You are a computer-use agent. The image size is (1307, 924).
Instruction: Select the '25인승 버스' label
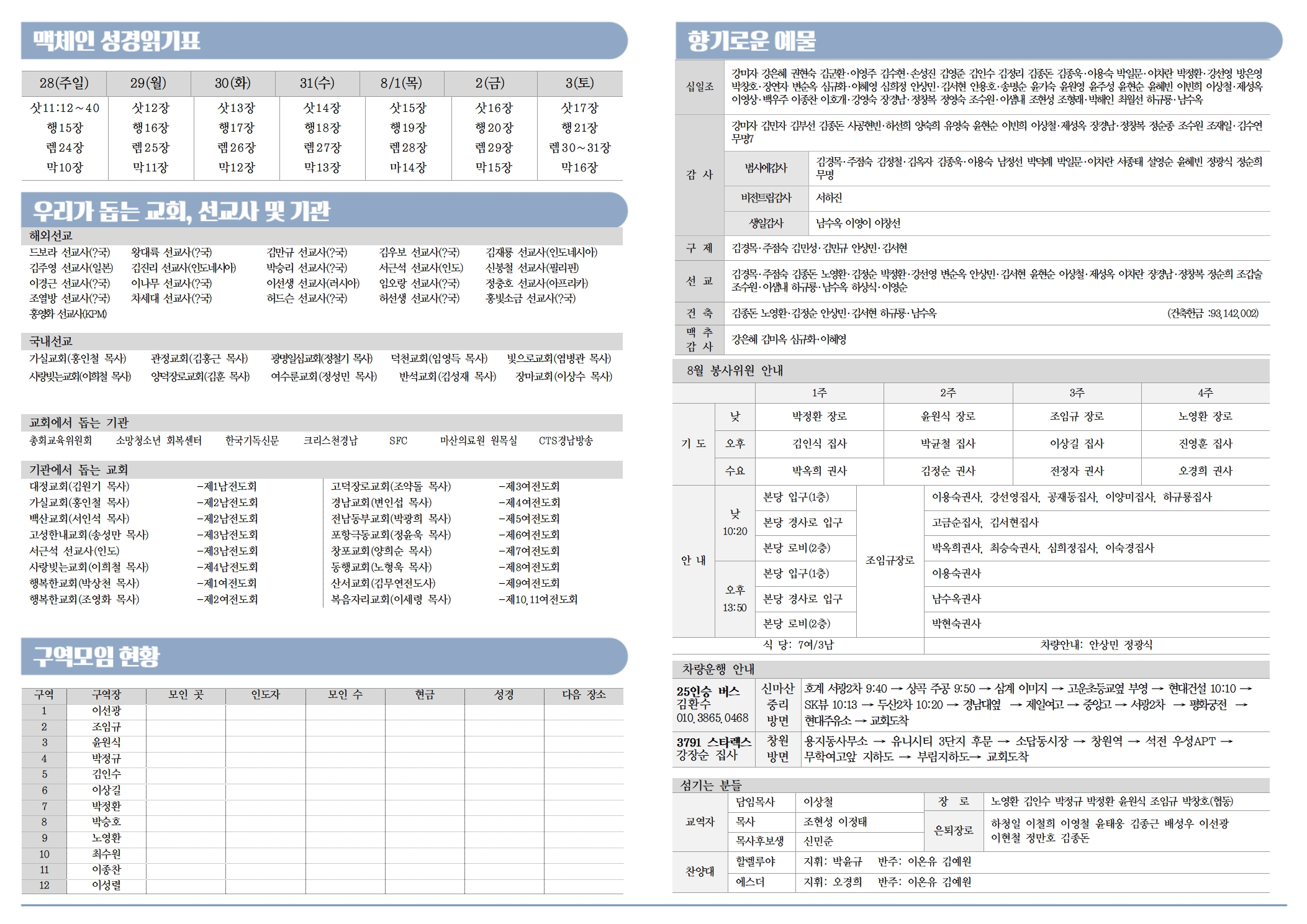[708, 691]
